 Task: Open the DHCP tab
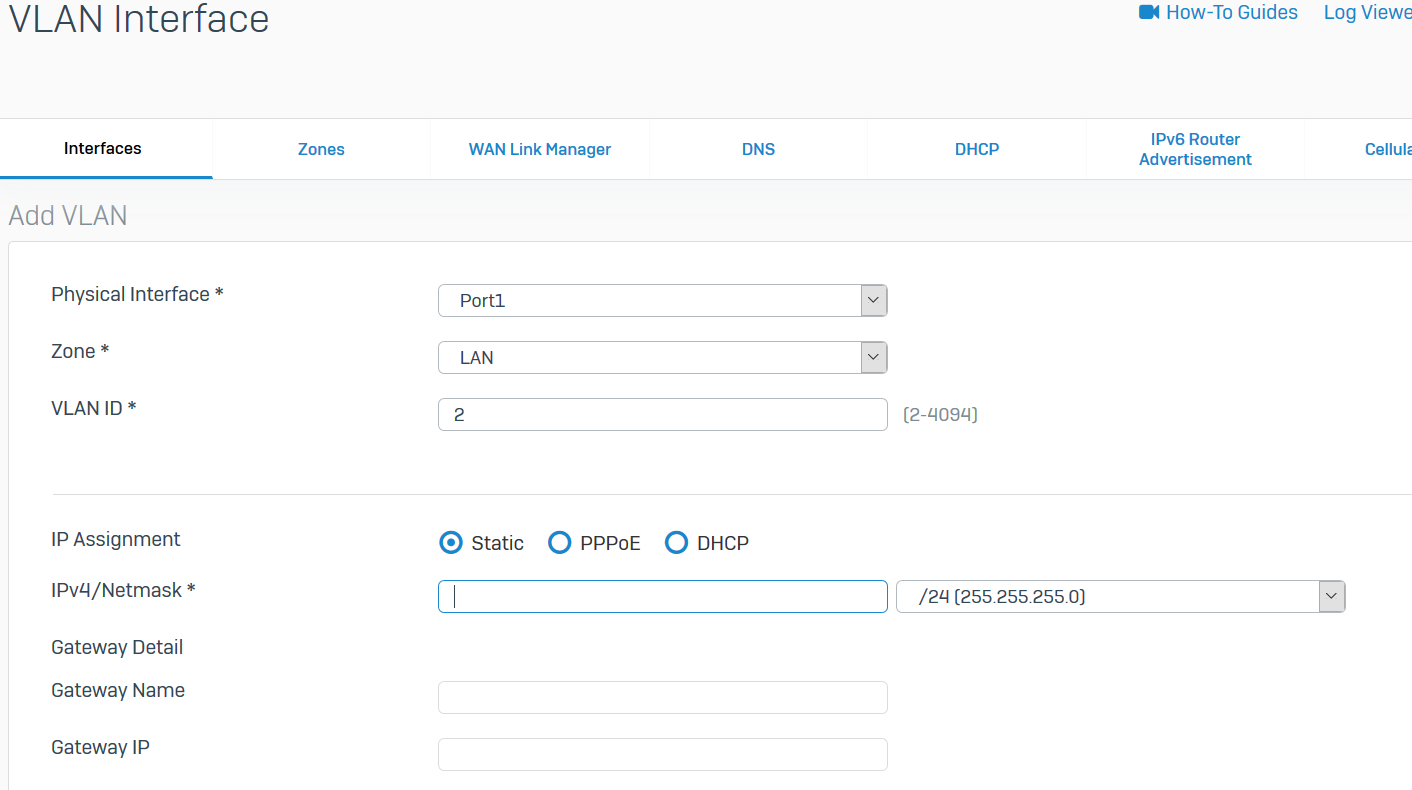coord(977,149)
